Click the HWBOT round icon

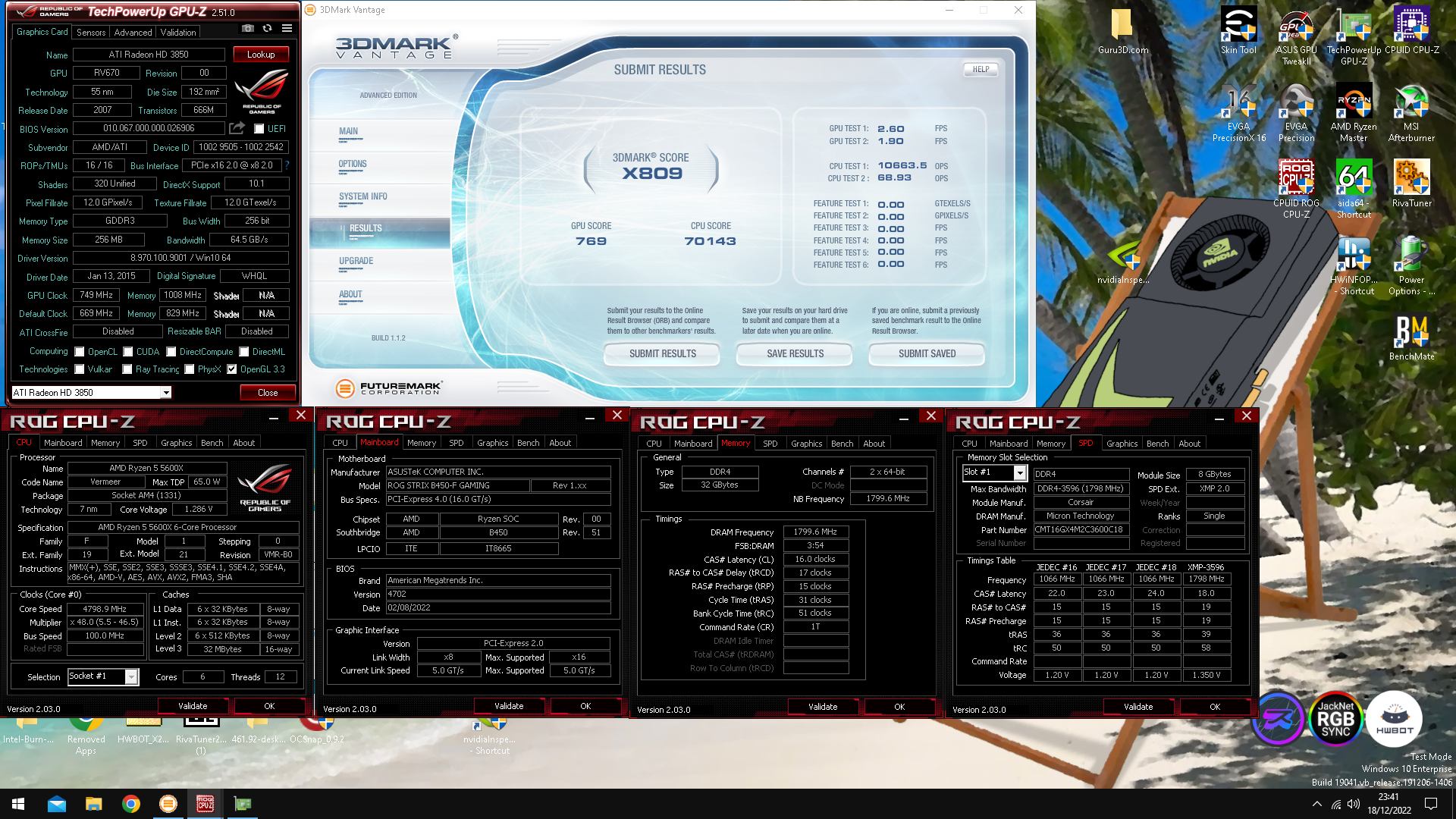click(x=1394, y=718)
